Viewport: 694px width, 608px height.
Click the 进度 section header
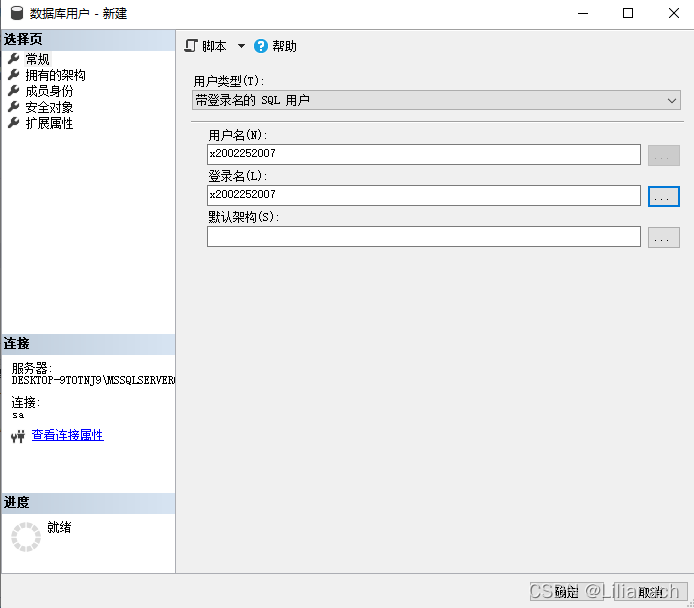click(89, 503)
